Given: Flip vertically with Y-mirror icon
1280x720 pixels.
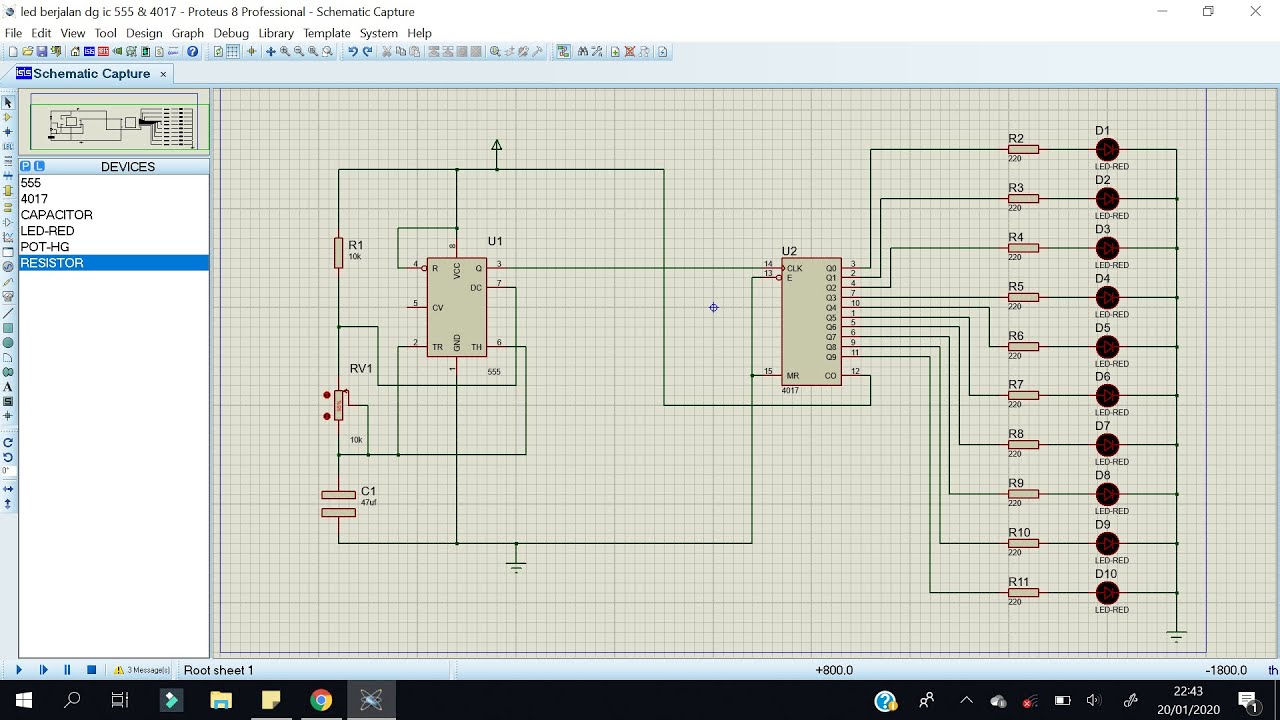Looking at the screenshot, I should click(8, 505).
